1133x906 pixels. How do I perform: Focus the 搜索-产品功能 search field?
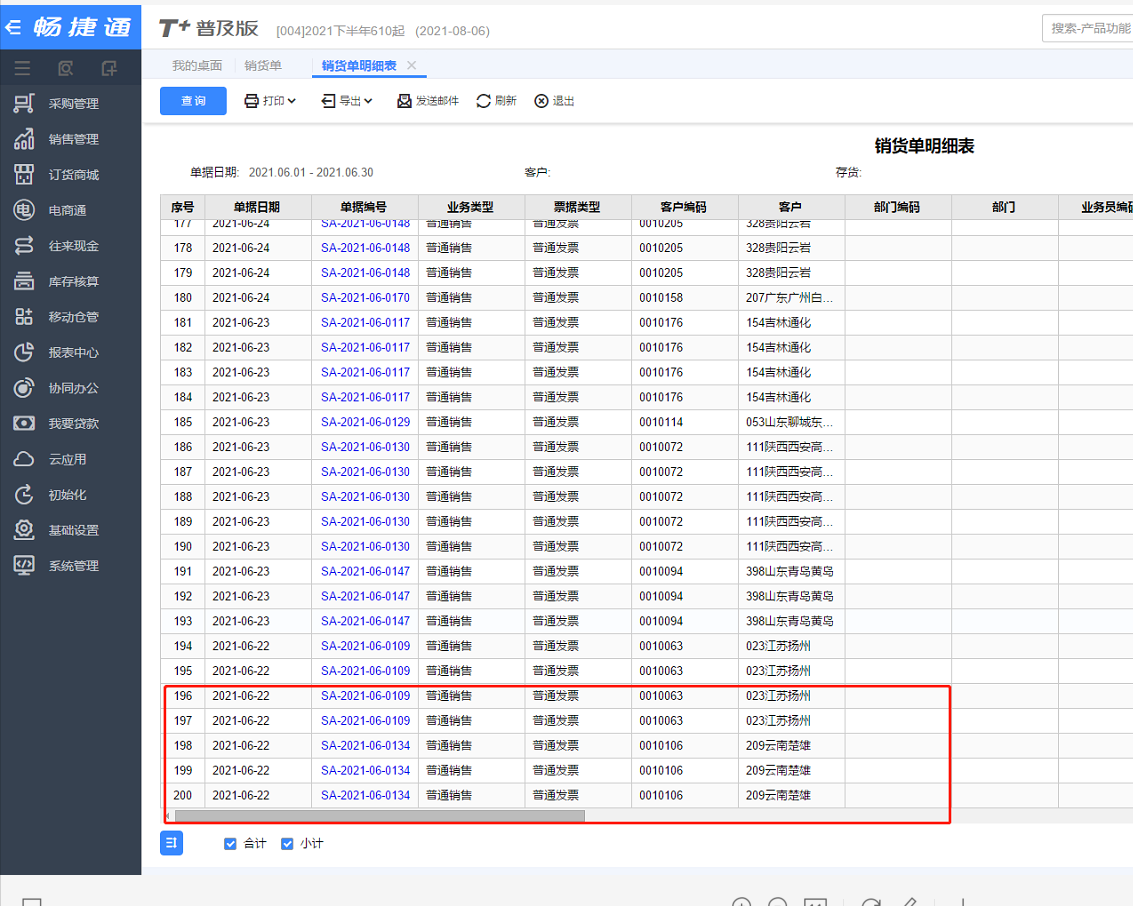(x=1087, y=28)
